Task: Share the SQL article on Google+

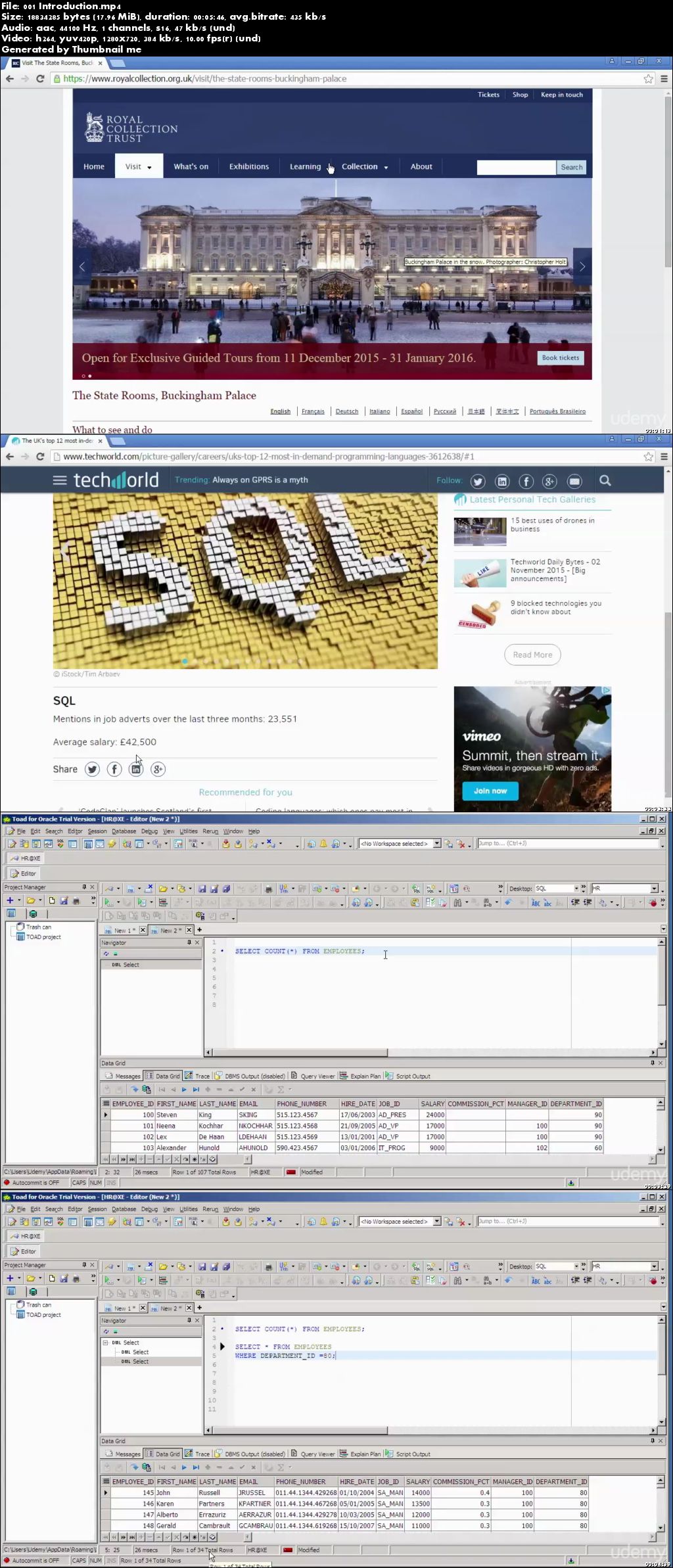Action: click(158, 770)
